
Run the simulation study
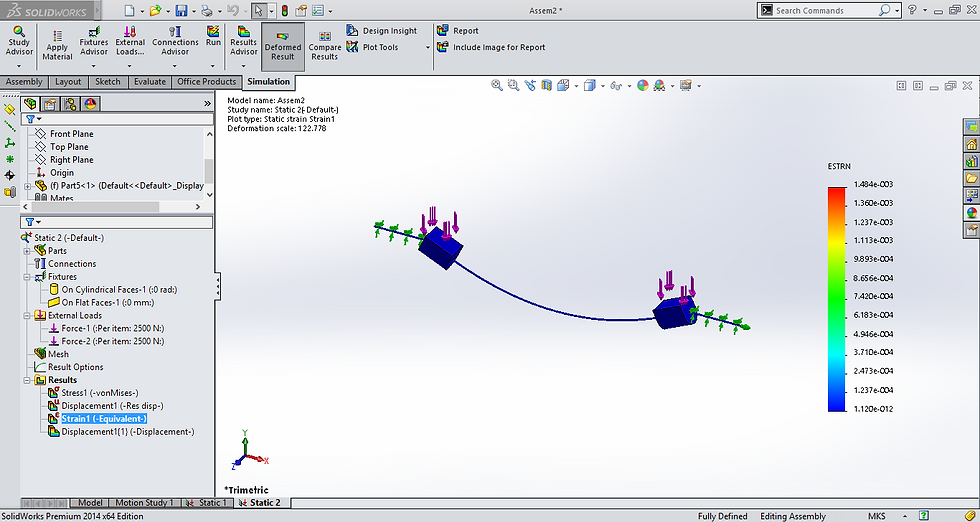(x=213, y=36)
